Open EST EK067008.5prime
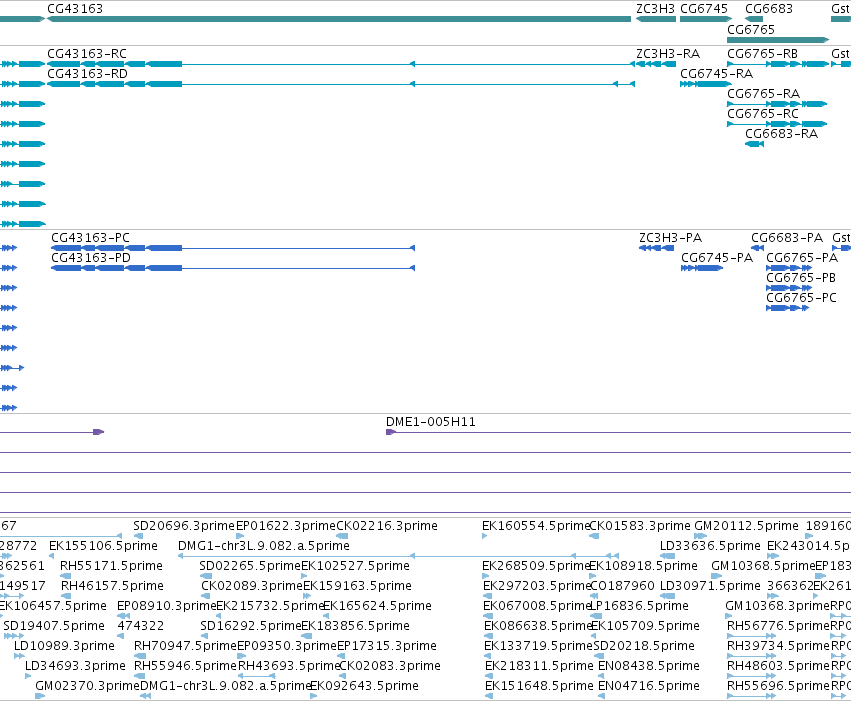Screen dimensions: 851x701 tap(536, 607)
